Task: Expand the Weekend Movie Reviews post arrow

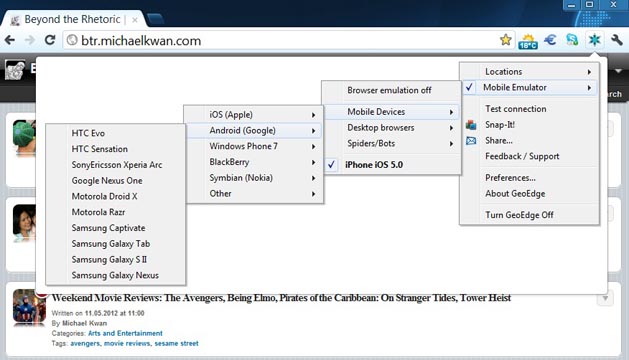Action: 605,298
